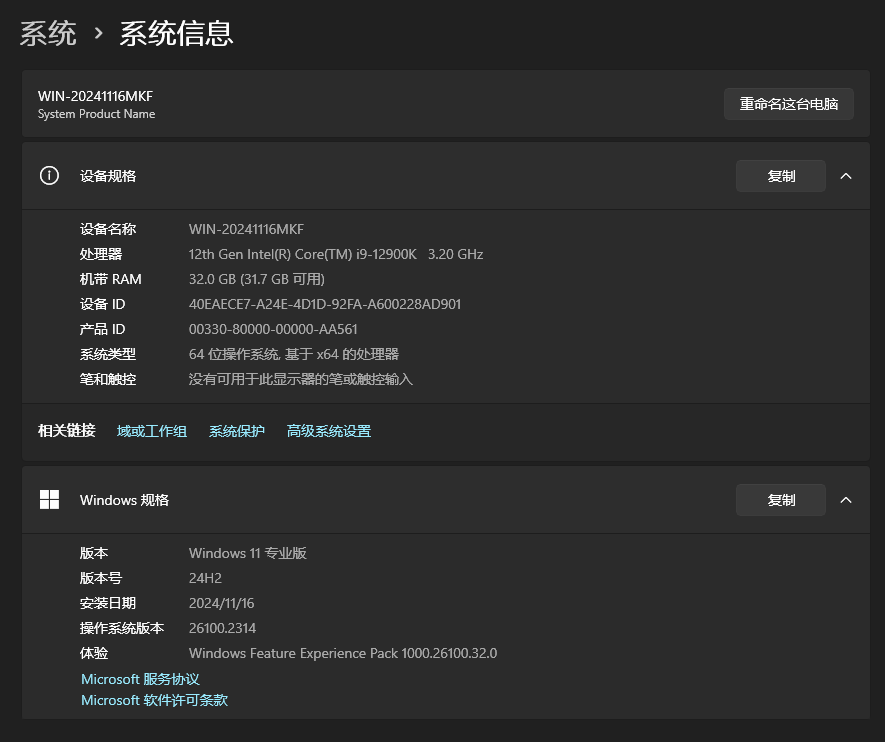Click the 设备规格 section header text
The height and width of the screenshot is (742, 885).
click(108, 176)
